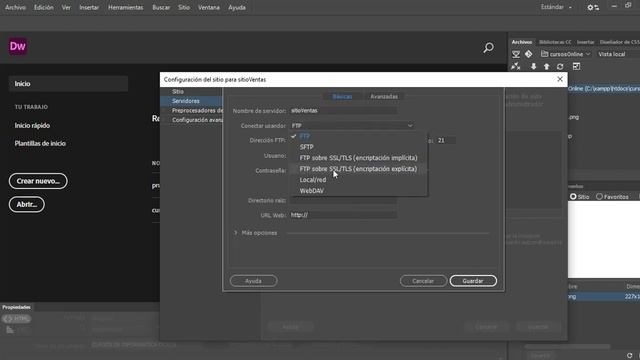Open the cursosOnline site dropdown
The height and width of the screenshot is (360, 640).
tap(565, 54)
